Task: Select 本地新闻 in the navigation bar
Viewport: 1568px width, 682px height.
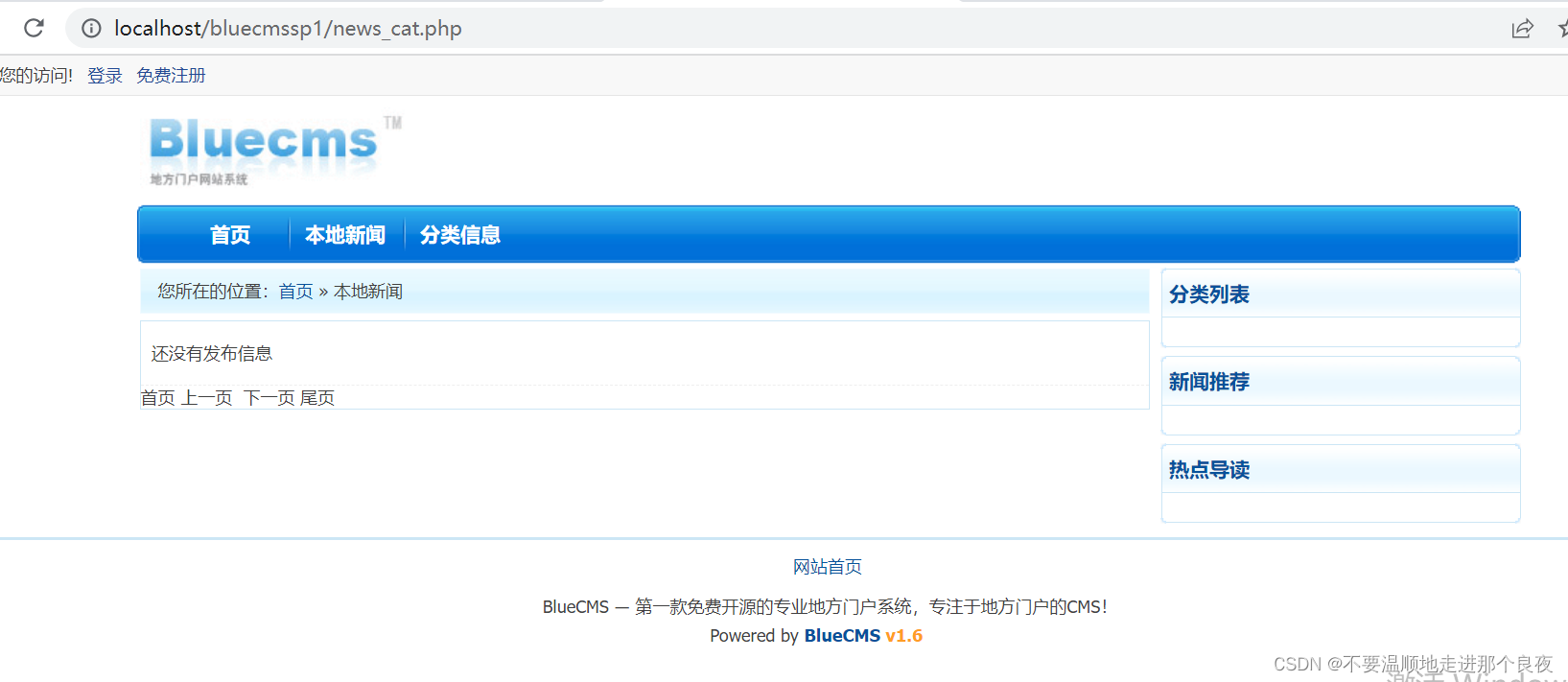Action: coord(345,235)
